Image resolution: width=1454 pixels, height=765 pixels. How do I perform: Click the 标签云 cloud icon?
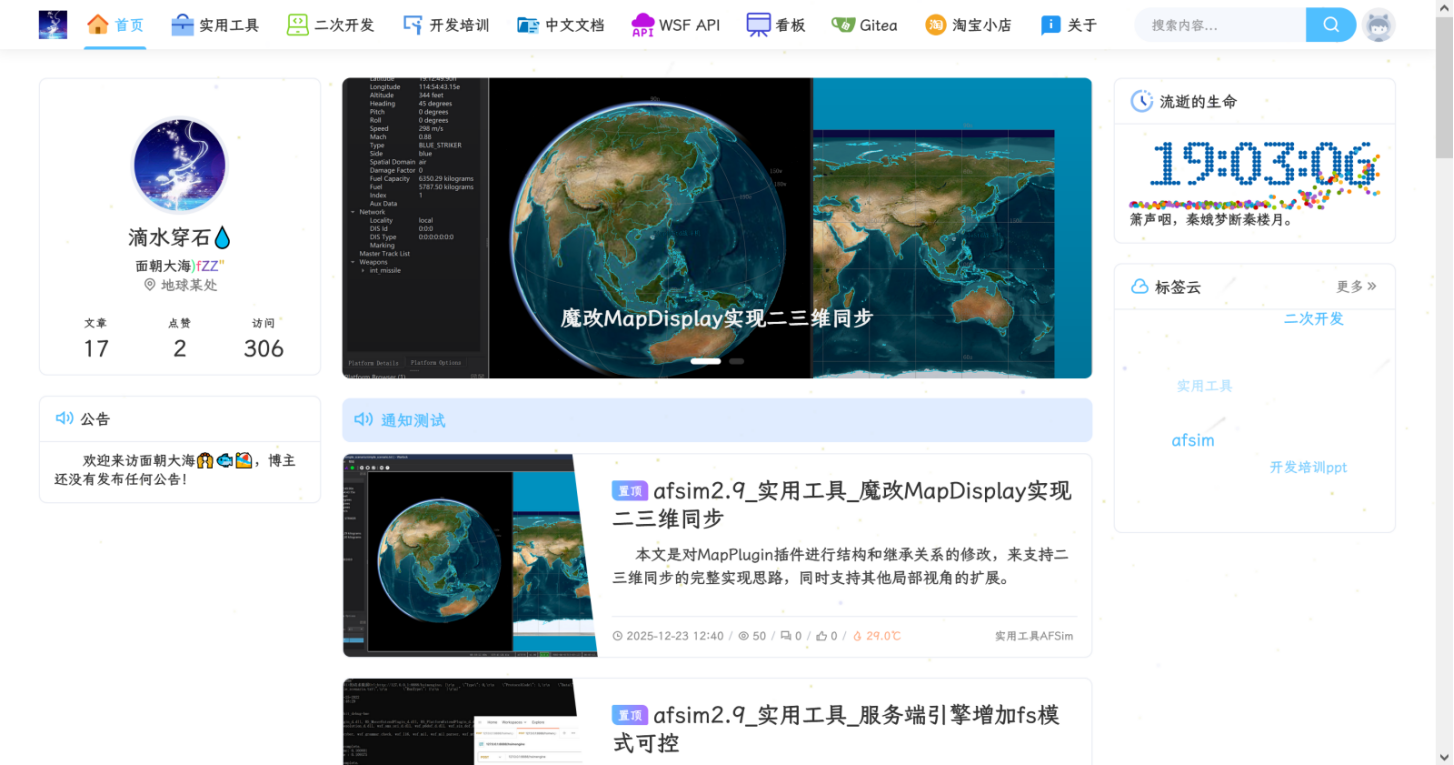coord(1139,287)
